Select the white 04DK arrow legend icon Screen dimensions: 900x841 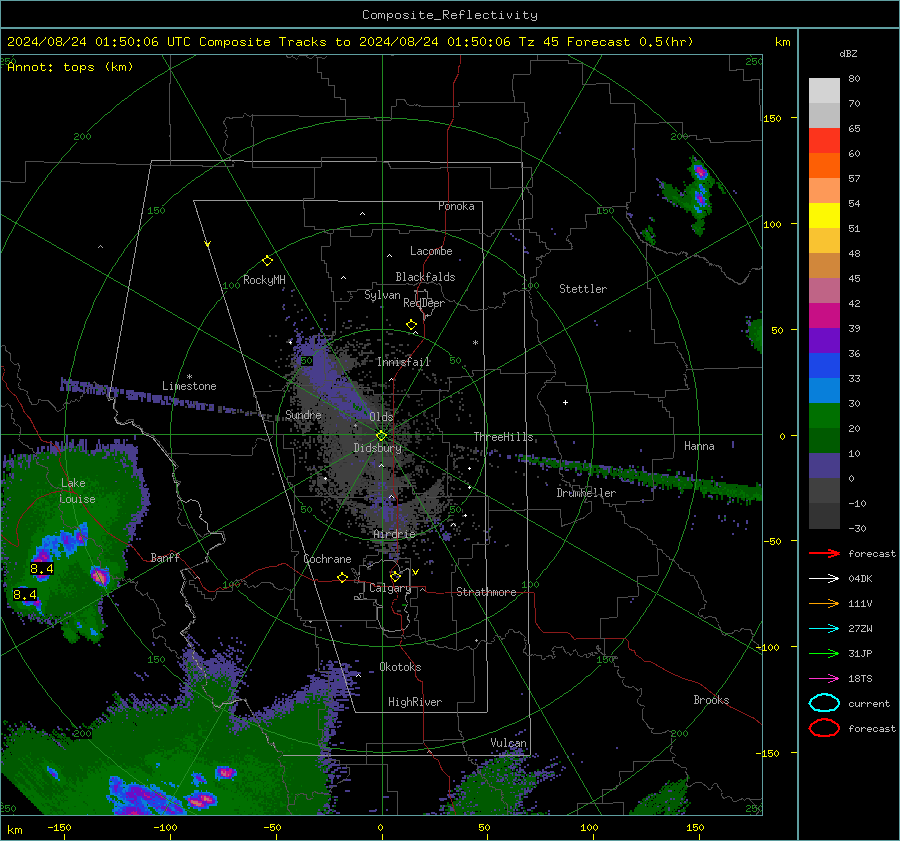(824, 579)
